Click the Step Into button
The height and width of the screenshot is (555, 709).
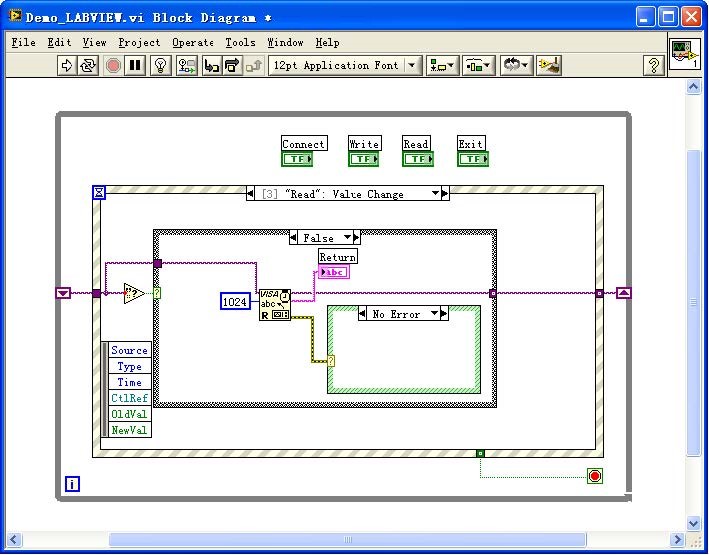(x=212, y=66)
